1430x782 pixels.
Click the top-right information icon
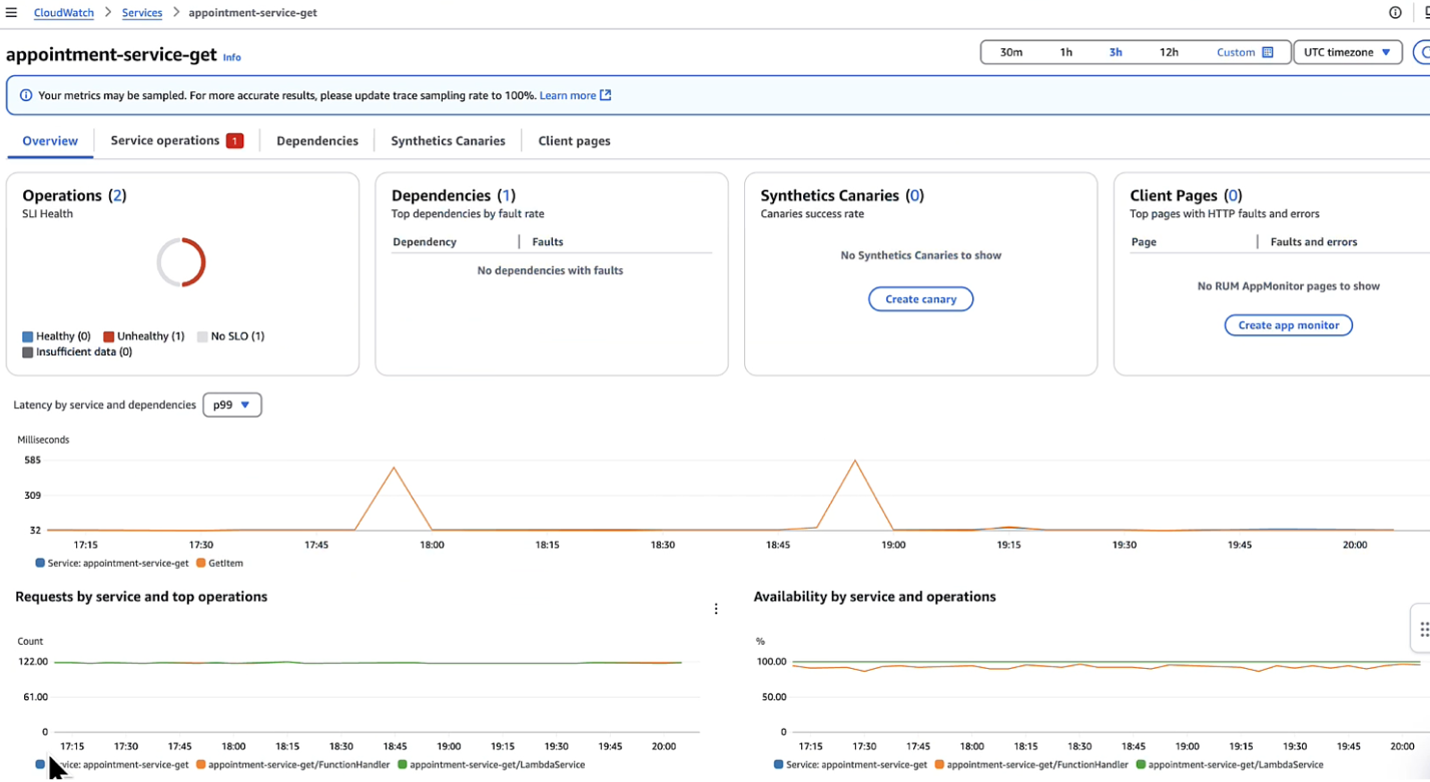1396,12
